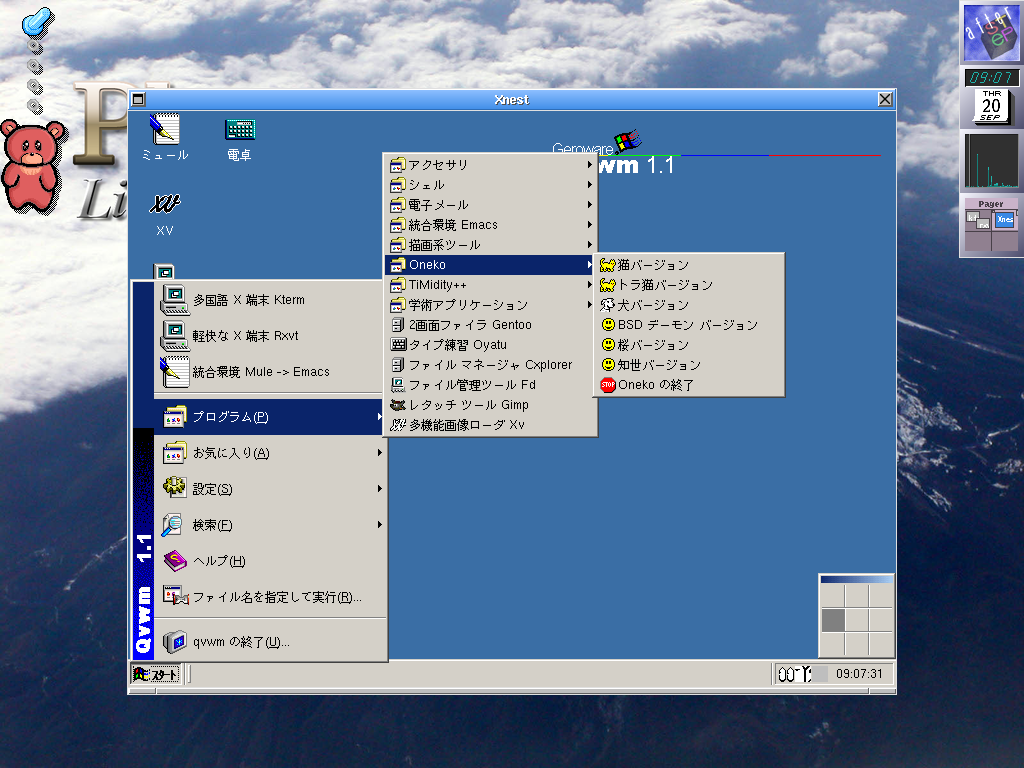Start 桜バージョン of Oneko

click(x=689, y=345)
